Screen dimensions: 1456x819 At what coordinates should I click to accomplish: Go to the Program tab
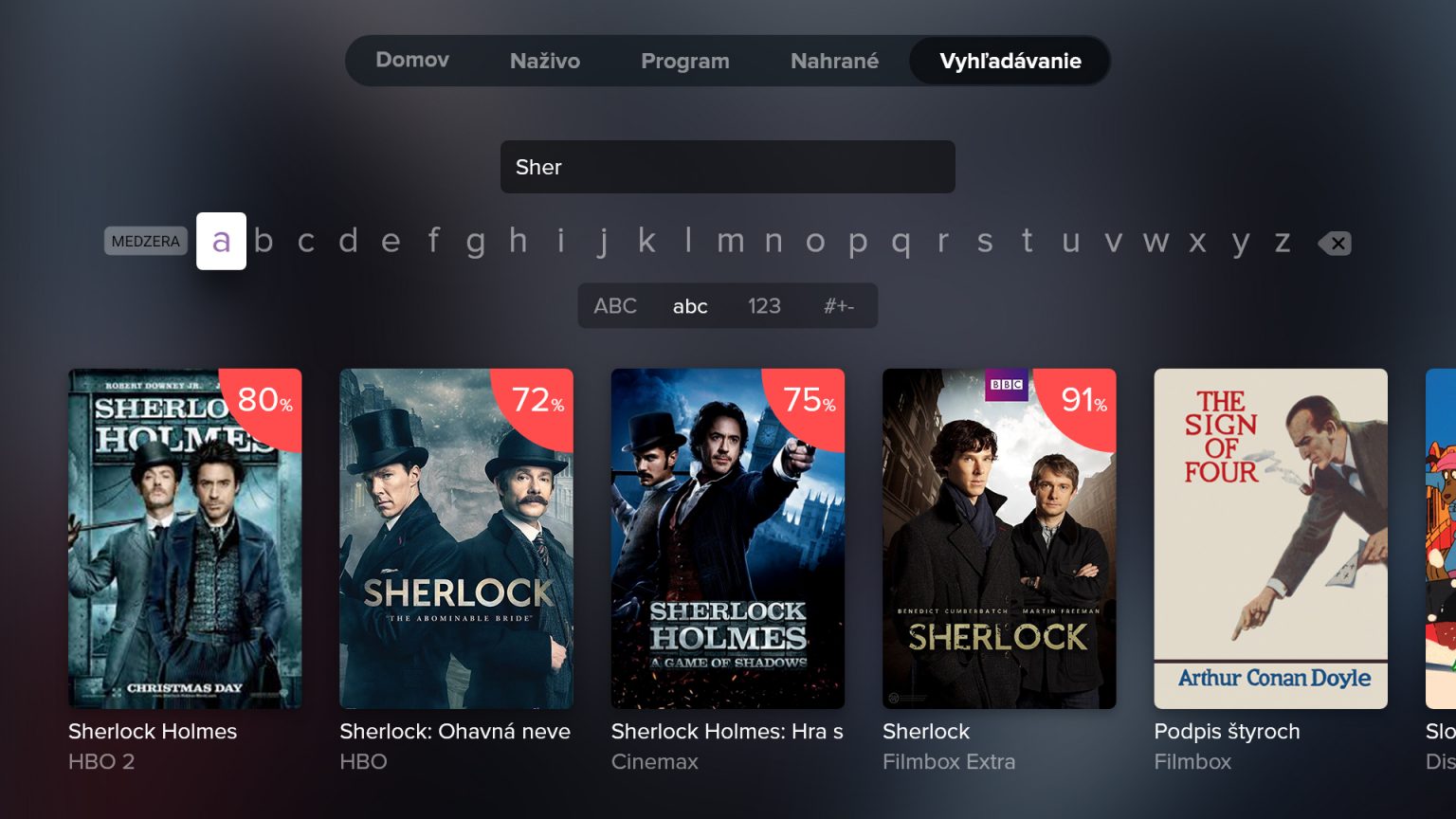(x=685, y=61)
